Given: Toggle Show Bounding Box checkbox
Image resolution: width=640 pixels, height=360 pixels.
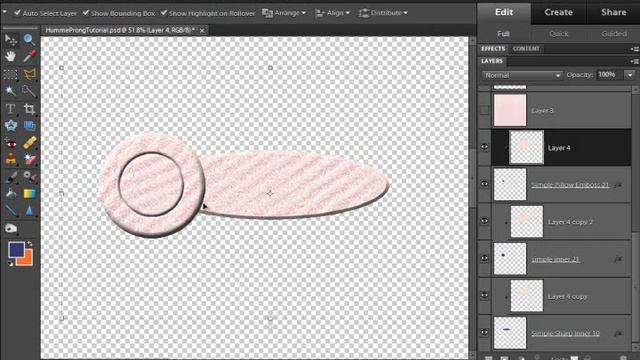Looking at the screenshot, I should click(86, 13).
